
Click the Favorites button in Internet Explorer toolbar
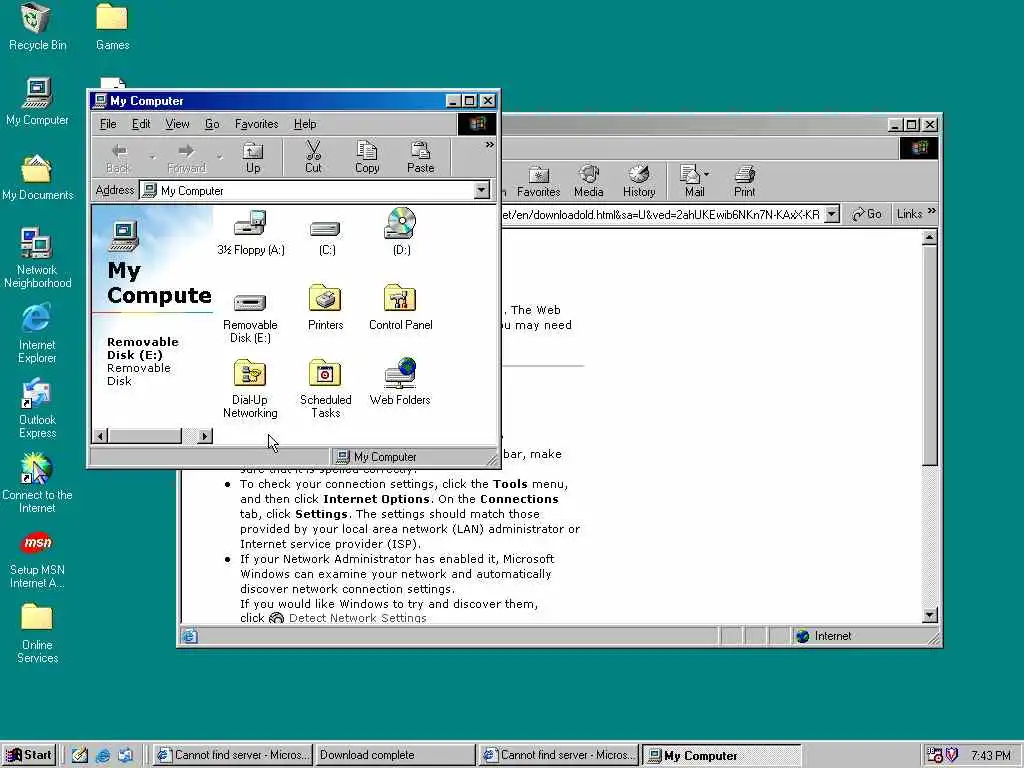click(539, 181)
